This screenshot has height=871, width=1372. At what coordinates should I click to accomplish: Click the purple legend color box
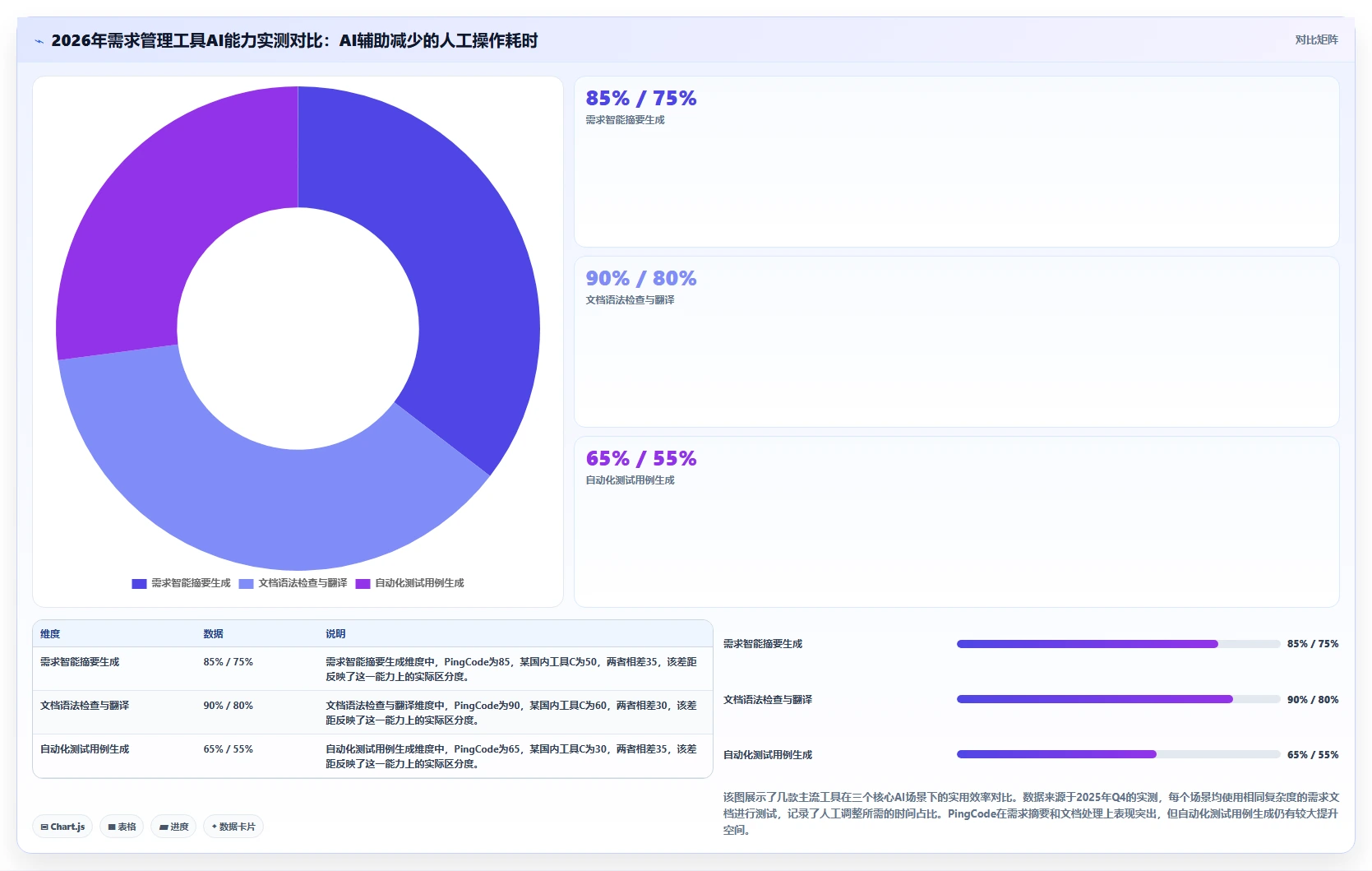(x=363, y=583)
